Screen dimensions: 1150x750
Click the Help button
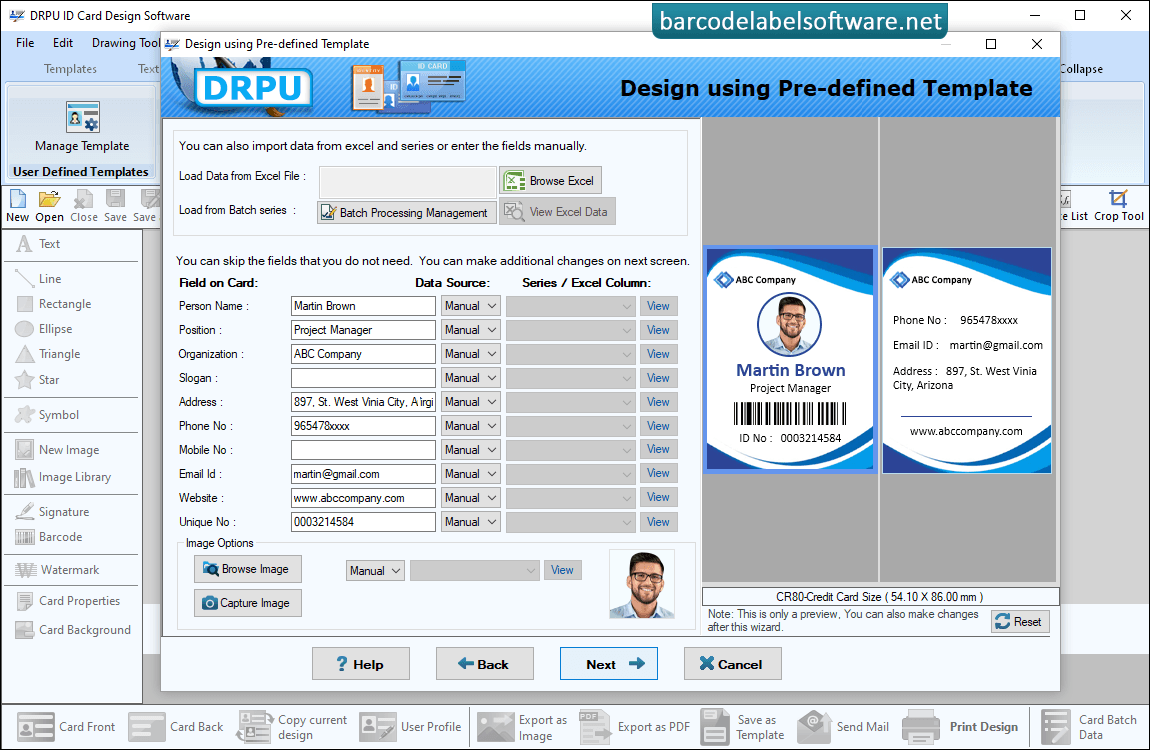(361, 663)
